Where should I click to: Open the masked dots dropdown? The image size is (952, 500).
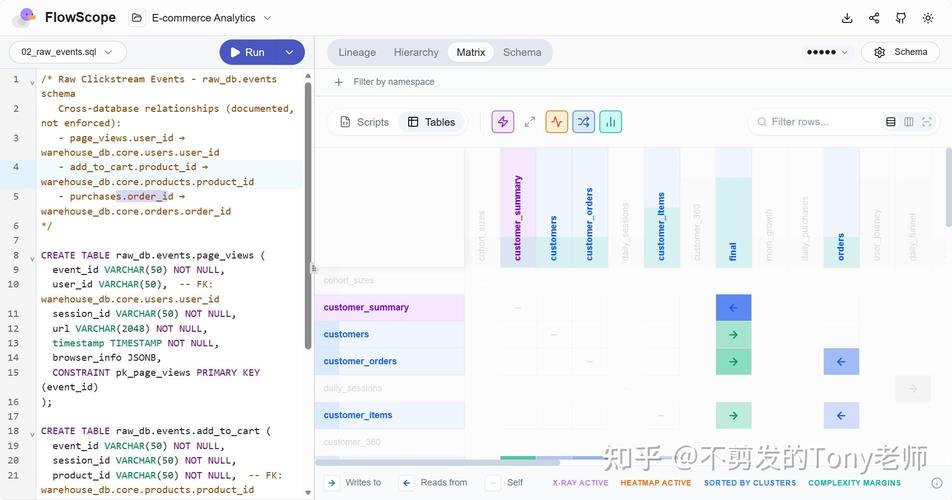click(x=826, y=52)
